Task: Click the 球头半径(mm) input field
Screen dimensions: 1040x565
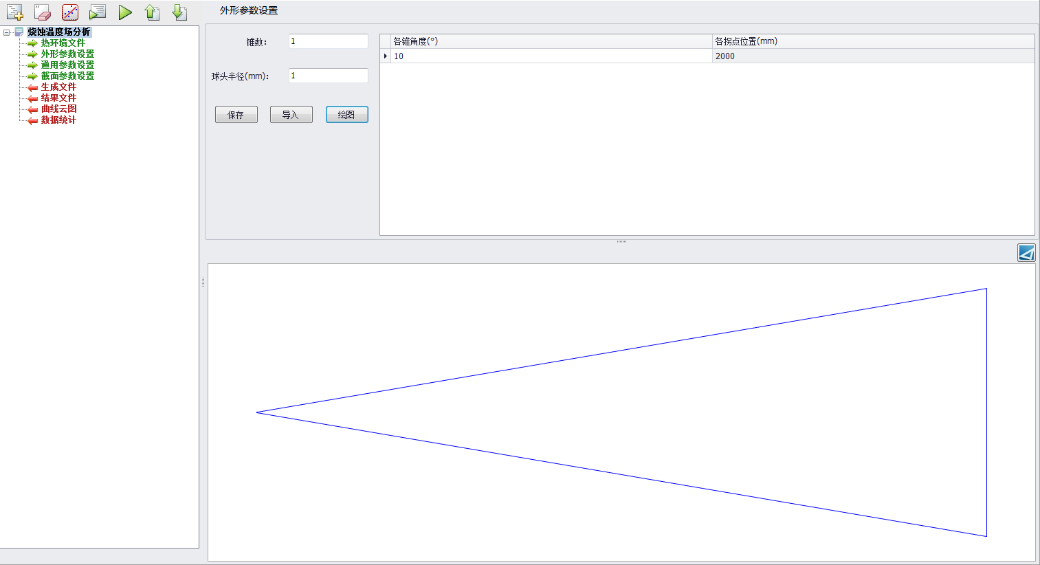Action: [x=328, y=76]
